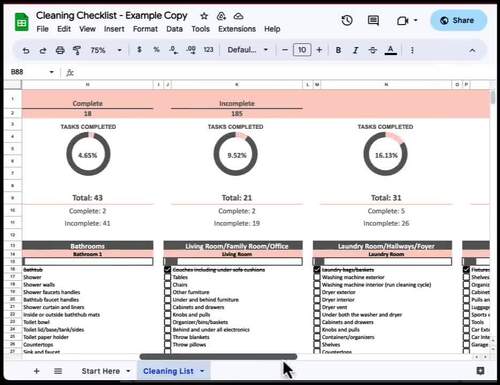
Task: Click the document title text
Action: 112,16
